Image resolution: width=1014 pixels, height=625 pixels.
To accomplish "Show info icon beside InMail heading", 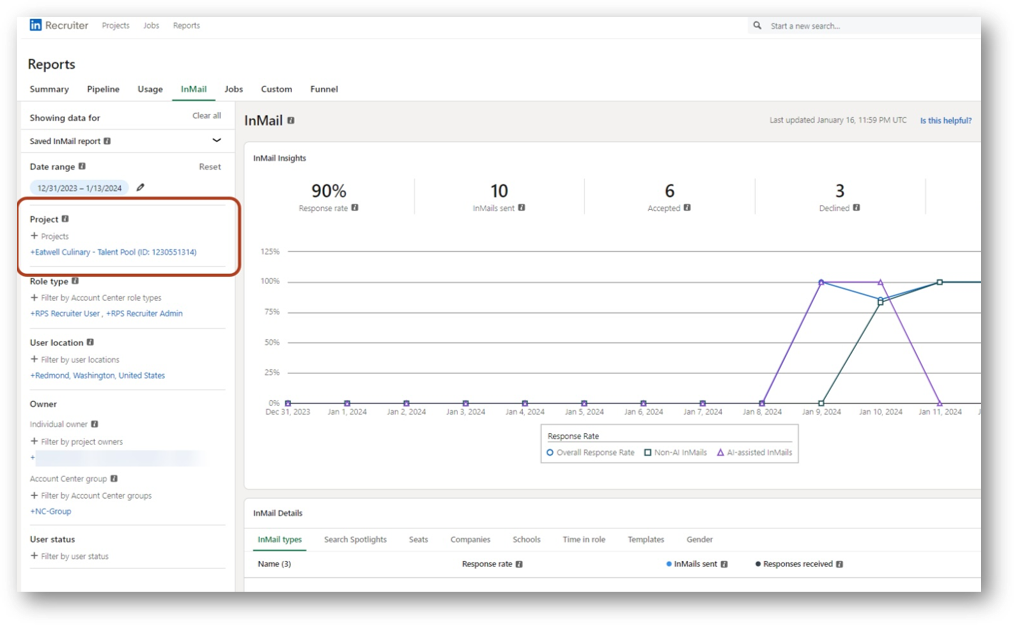I will tap(291, 120).
